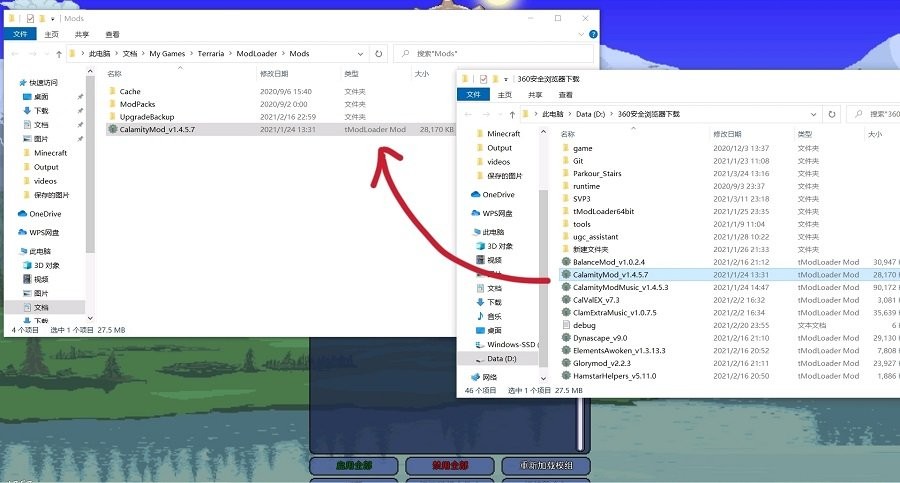This screenshot has width=900, height=483.
Task: Open the quick access toolbar dropdown in download window
Action: [x=506, y=79]
